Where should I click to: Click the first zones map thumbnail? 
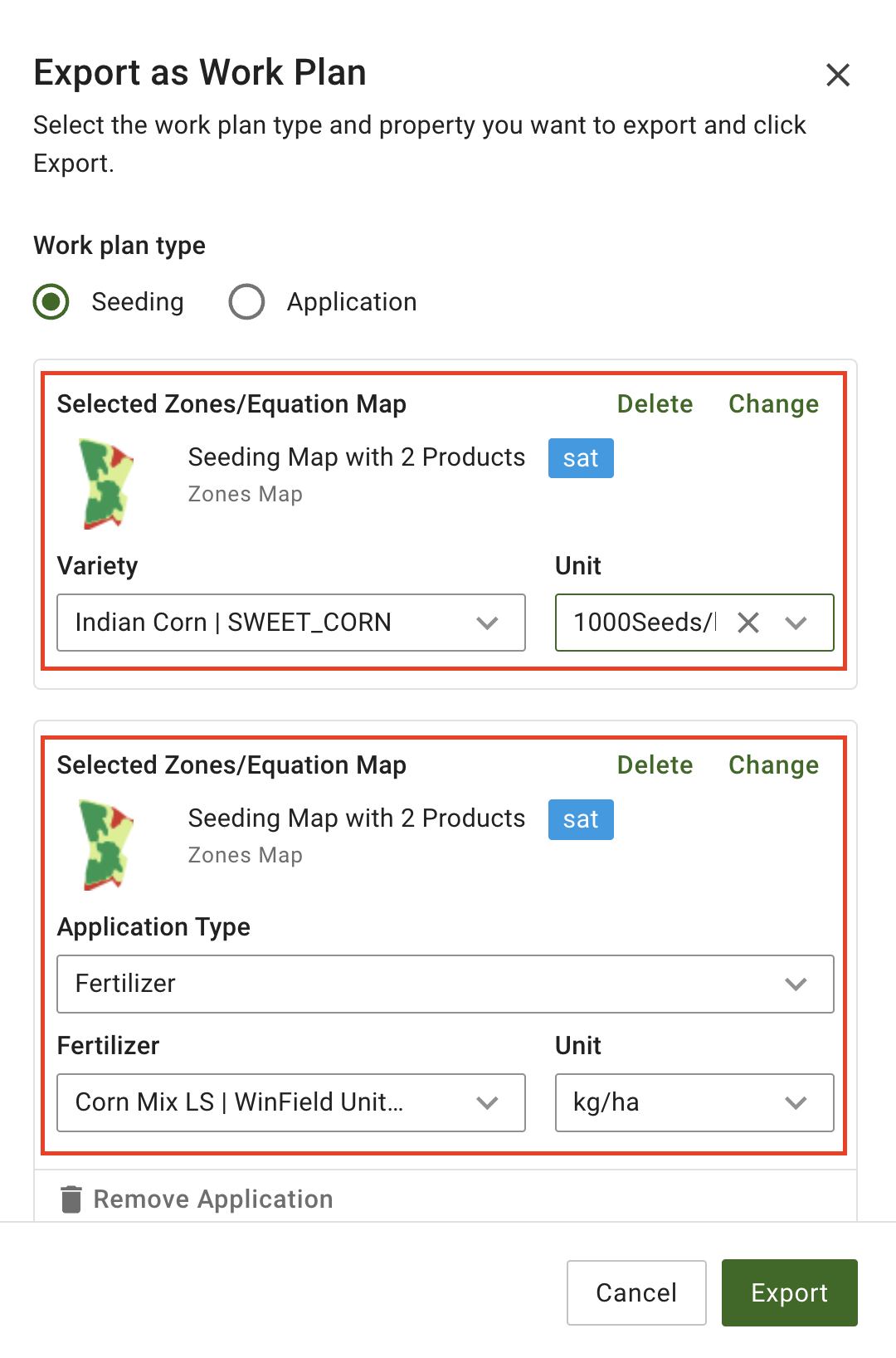click(105, 484)
